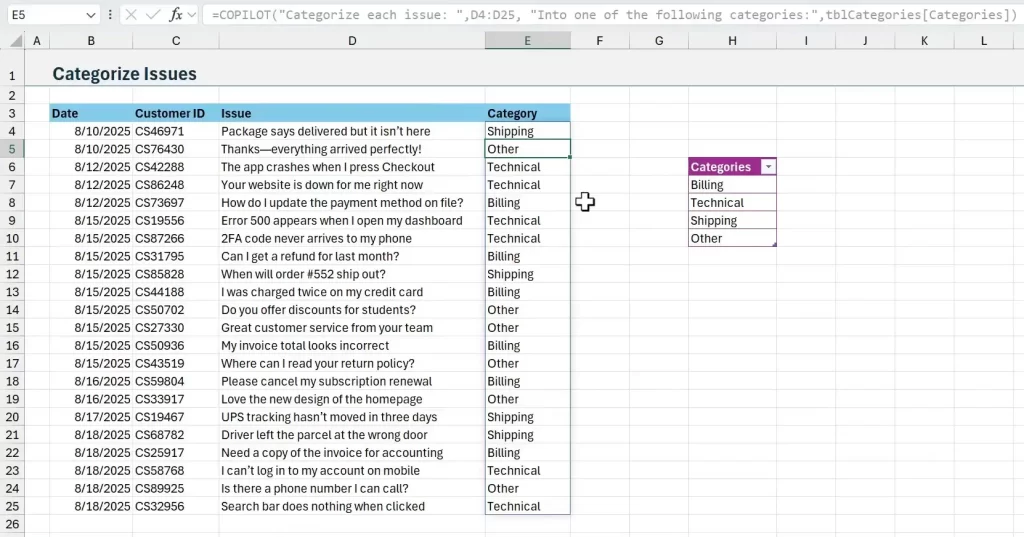Click the Category cell for 'Search bar' issue

pos(527,506)
